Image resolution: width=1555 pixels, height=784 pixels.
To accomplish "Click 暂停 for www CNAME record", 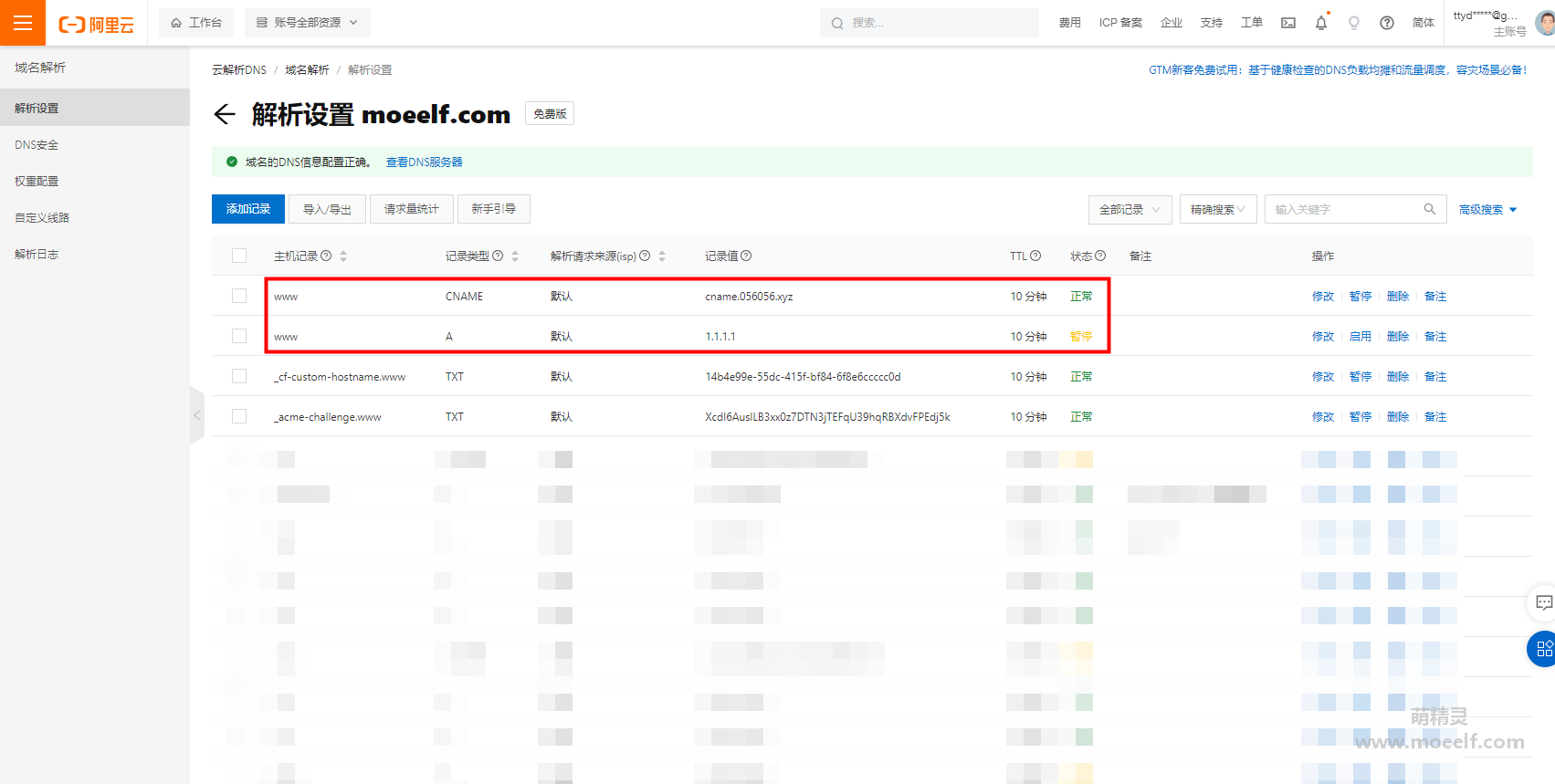I will 1361,296.
